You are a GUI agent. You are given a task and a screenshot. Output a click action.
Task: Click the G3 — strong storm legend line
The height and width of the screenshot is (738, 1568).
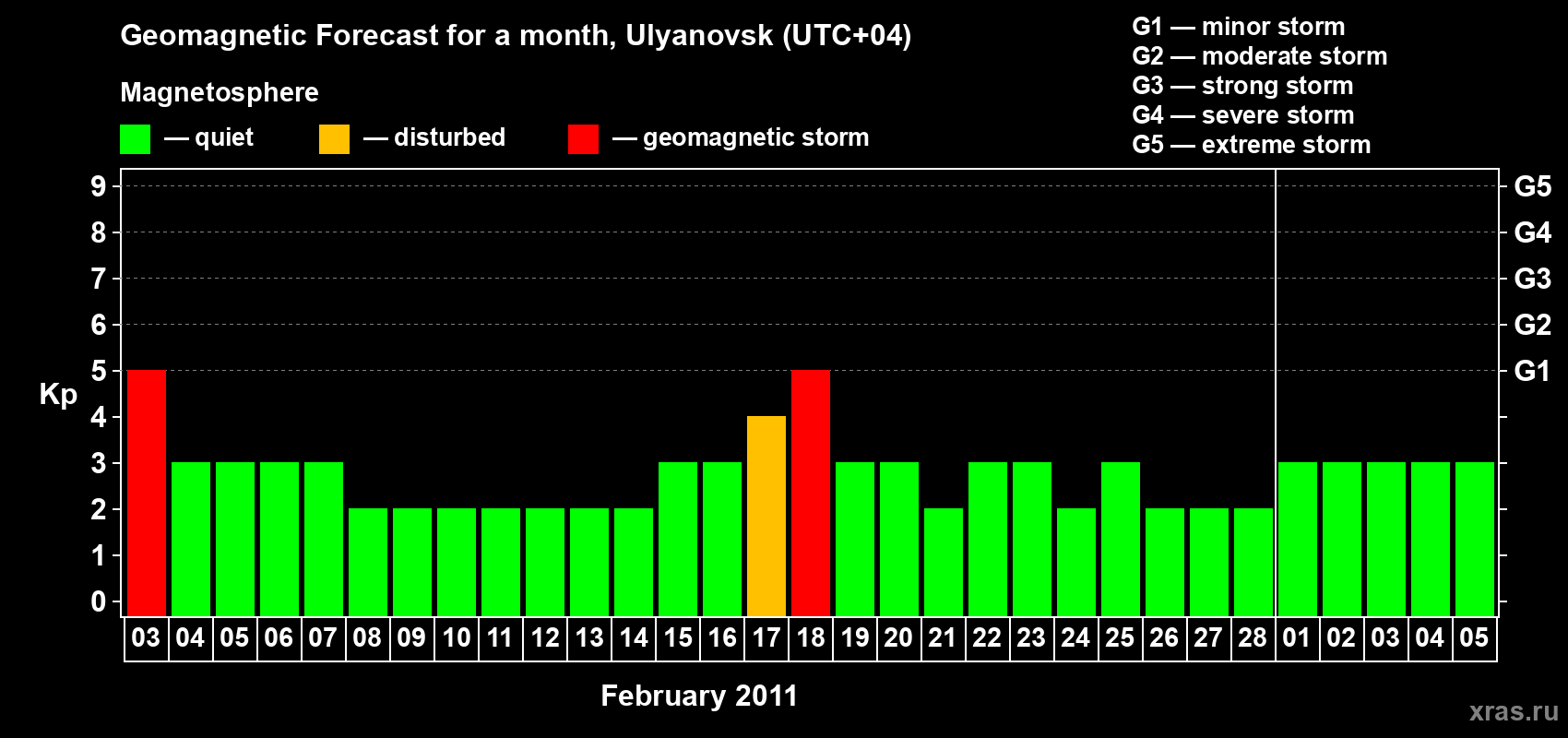[x=1242, y=86]
